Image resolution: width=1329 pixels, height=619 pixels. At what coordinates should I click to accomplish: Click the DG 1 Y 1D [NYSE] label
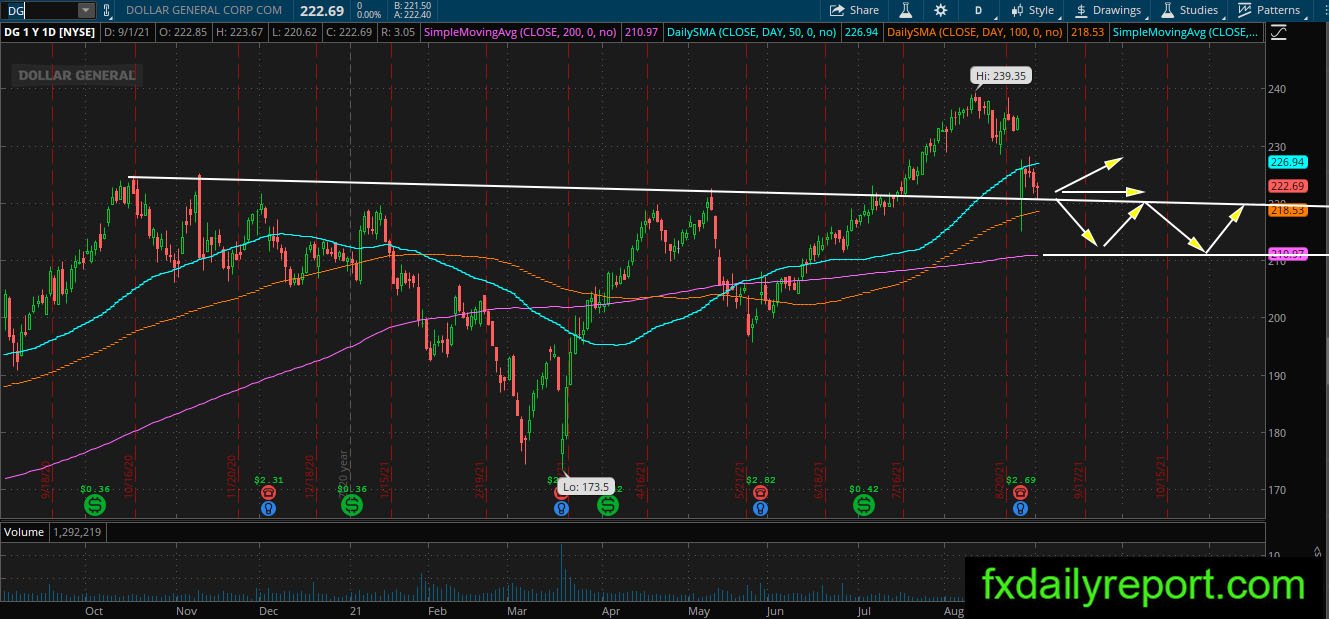[x=49, y=32]
